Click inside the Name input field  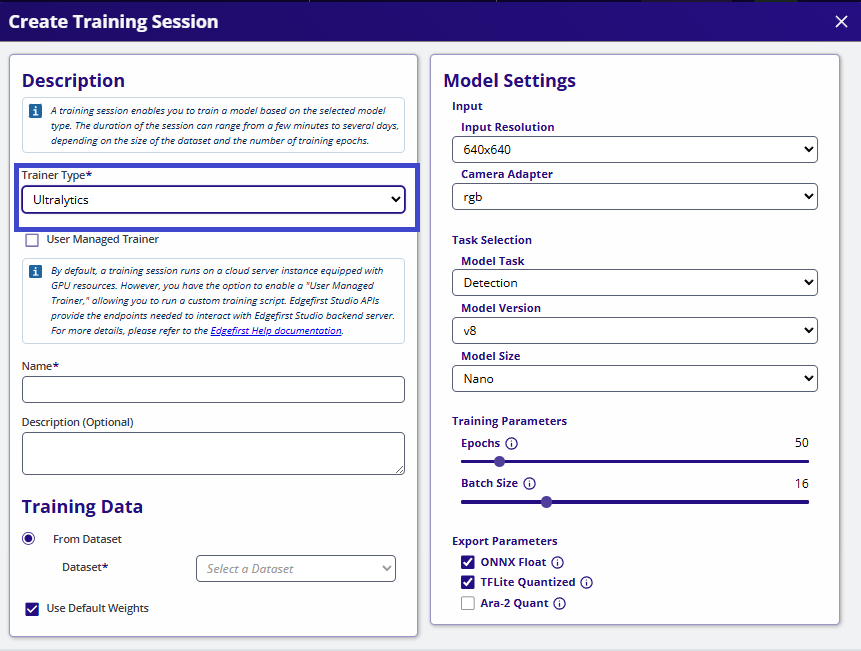tap(212, 389)
